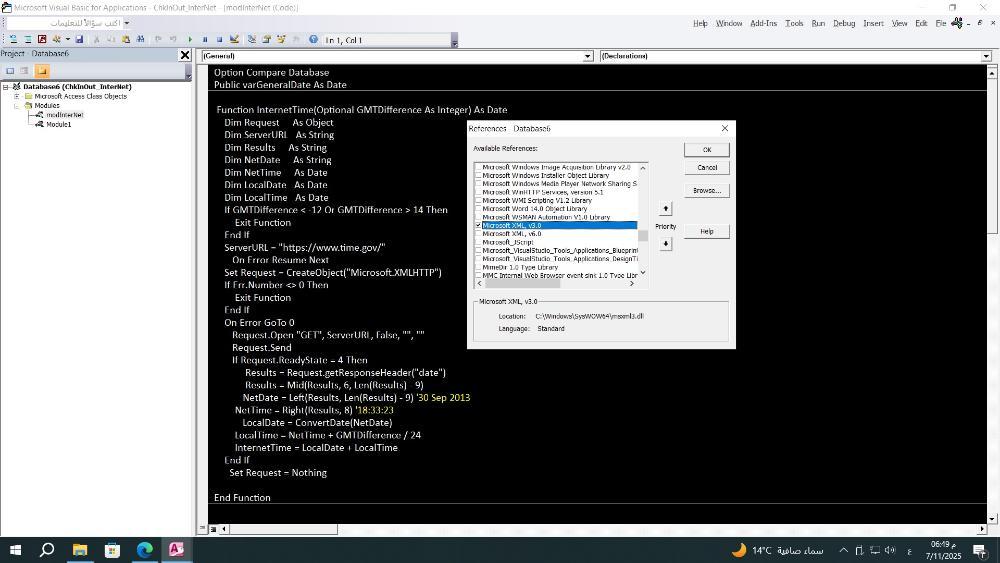The width and height of the screenshot is (1000, 563).
Task: Click the green Run macro arrow
Action: [190, 40]
